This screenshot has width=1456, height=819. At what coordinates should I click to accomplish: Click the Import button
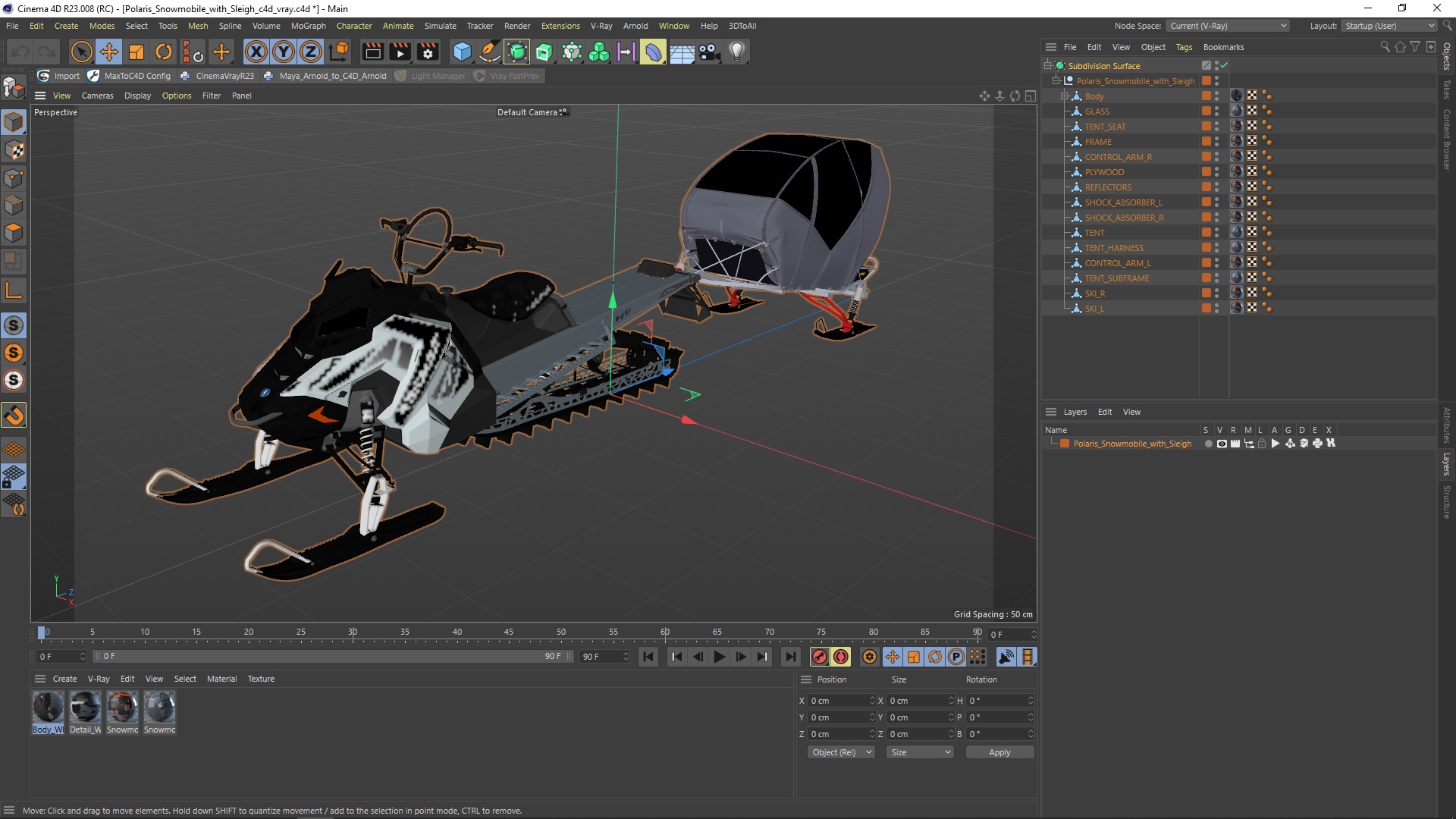tap(59, 76)
